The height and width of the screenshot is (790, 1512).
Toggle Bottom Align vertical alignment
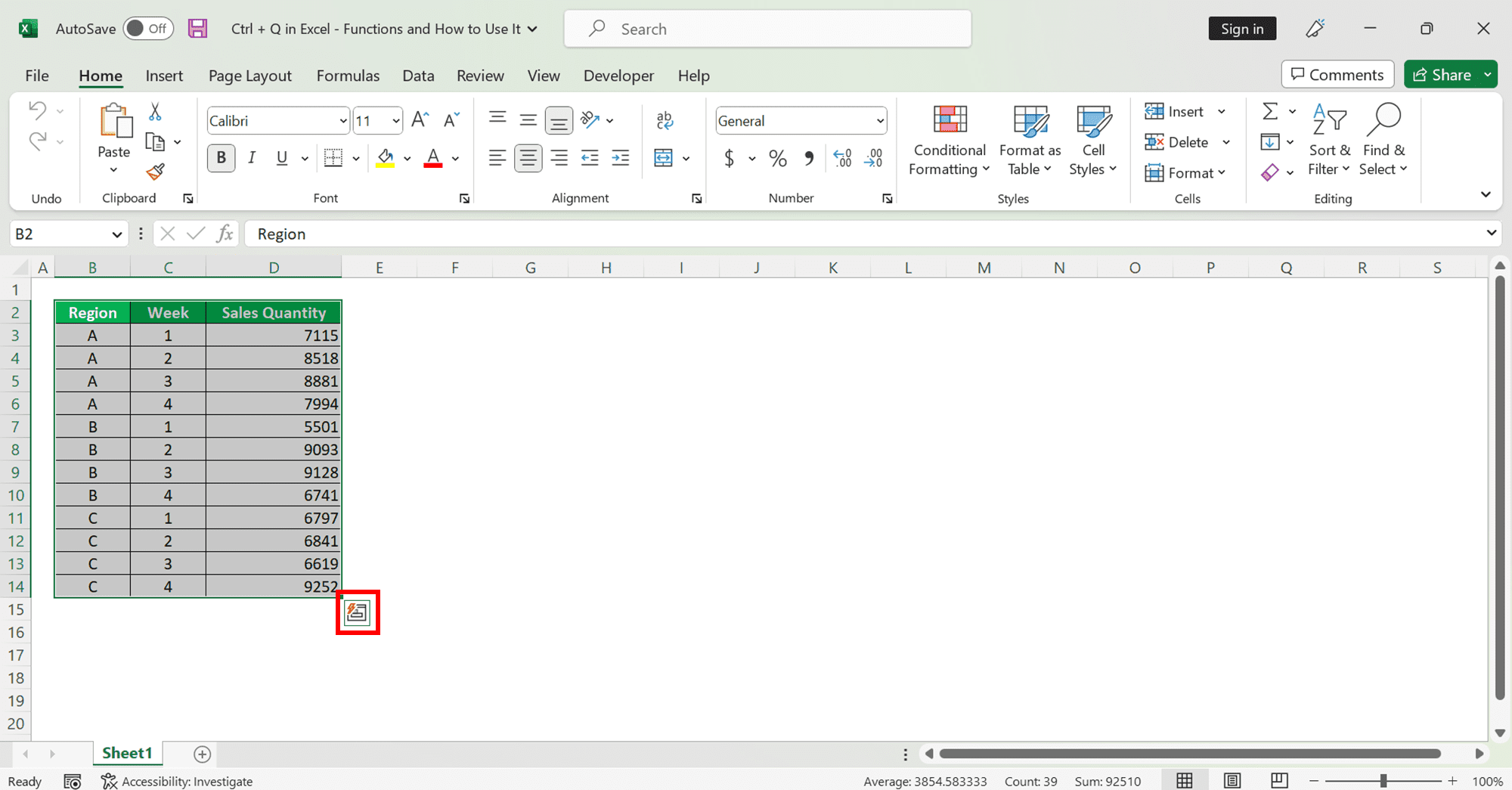click(559, 119)
